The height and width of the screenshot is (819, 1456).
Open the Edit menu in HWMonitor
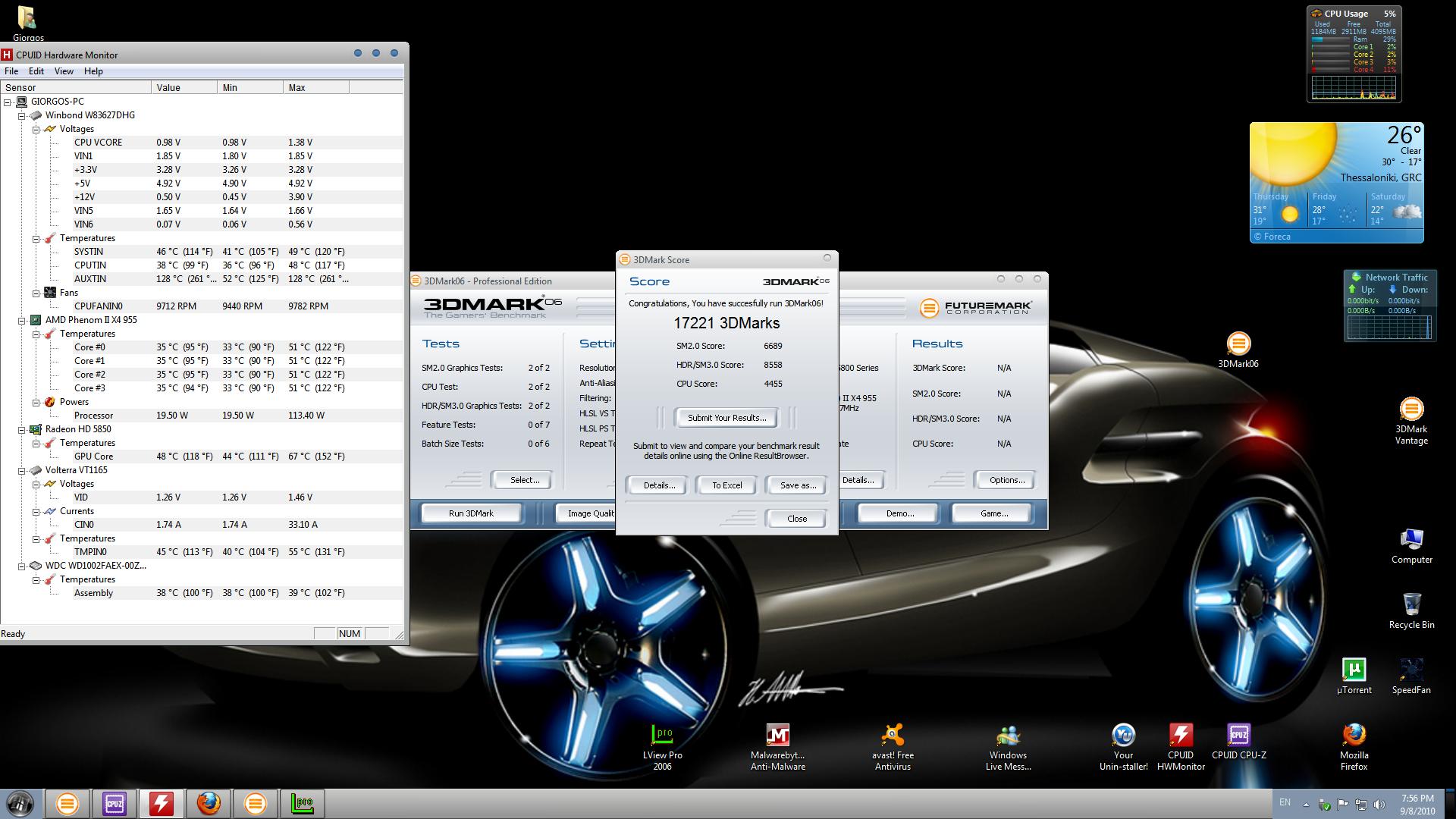pyautogui.click(x=36, y=71)
